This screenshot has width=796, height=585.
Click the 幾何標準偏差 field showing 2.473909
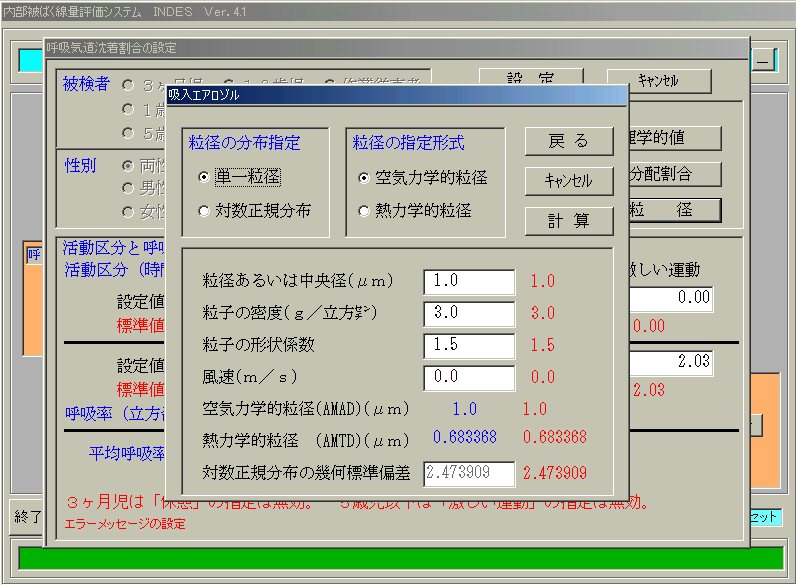469,474
